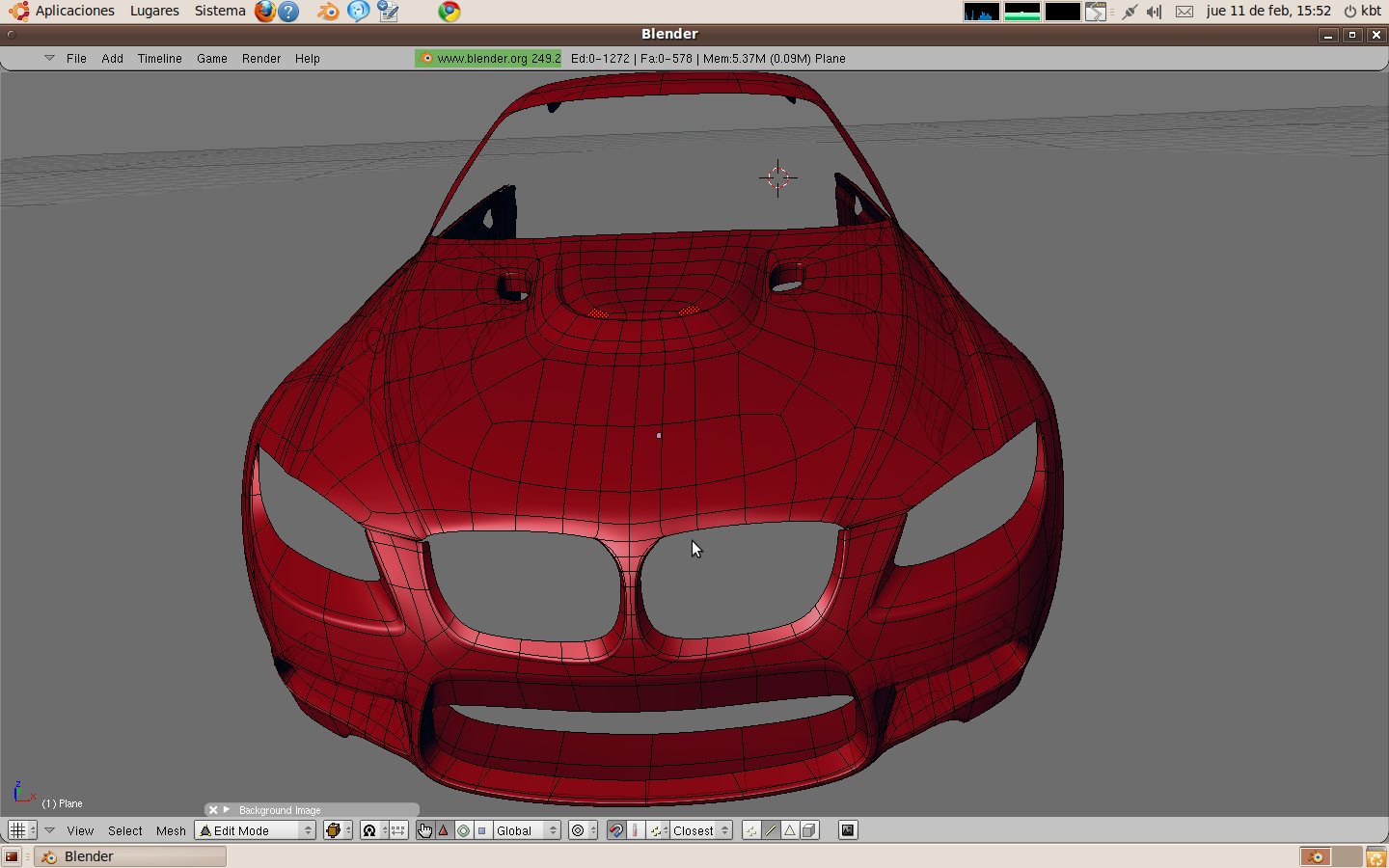1389x868 pixels.
Task: Launch Blender from the panel launcher
Action: 329,12
